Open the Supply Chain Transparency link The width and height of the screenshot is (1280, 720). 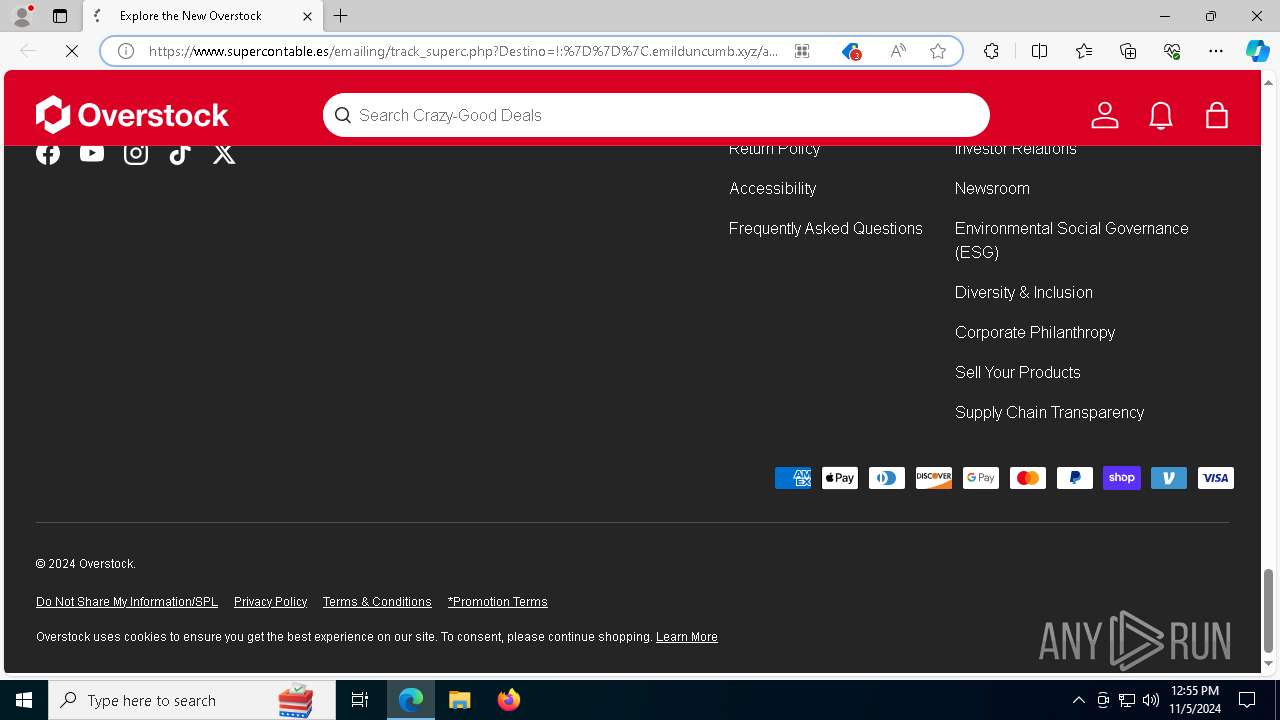click(x=1050, y=412)
